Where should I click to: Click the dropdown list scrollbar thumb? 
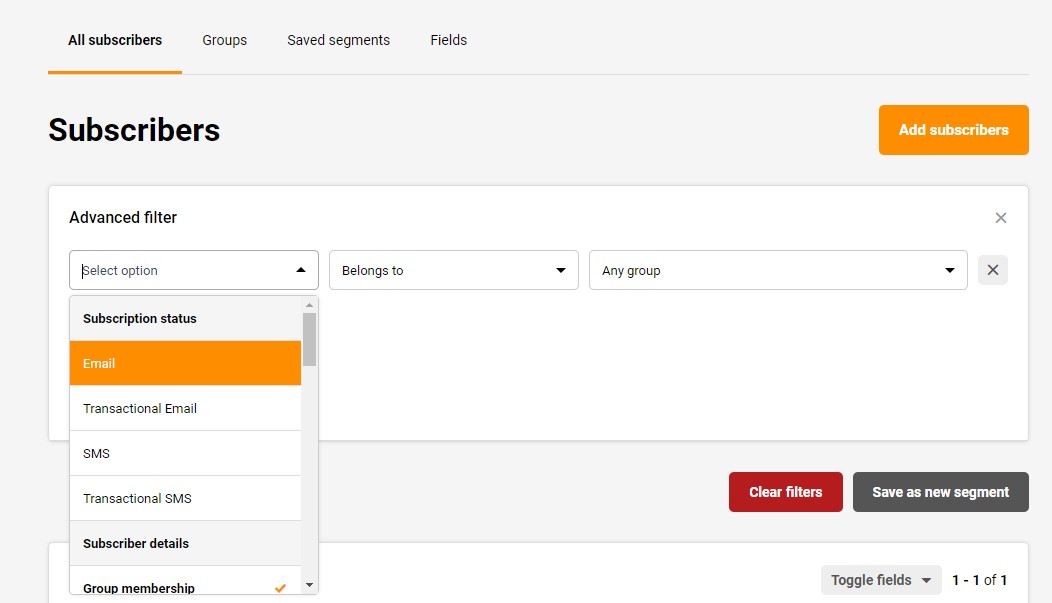[309, 339]
